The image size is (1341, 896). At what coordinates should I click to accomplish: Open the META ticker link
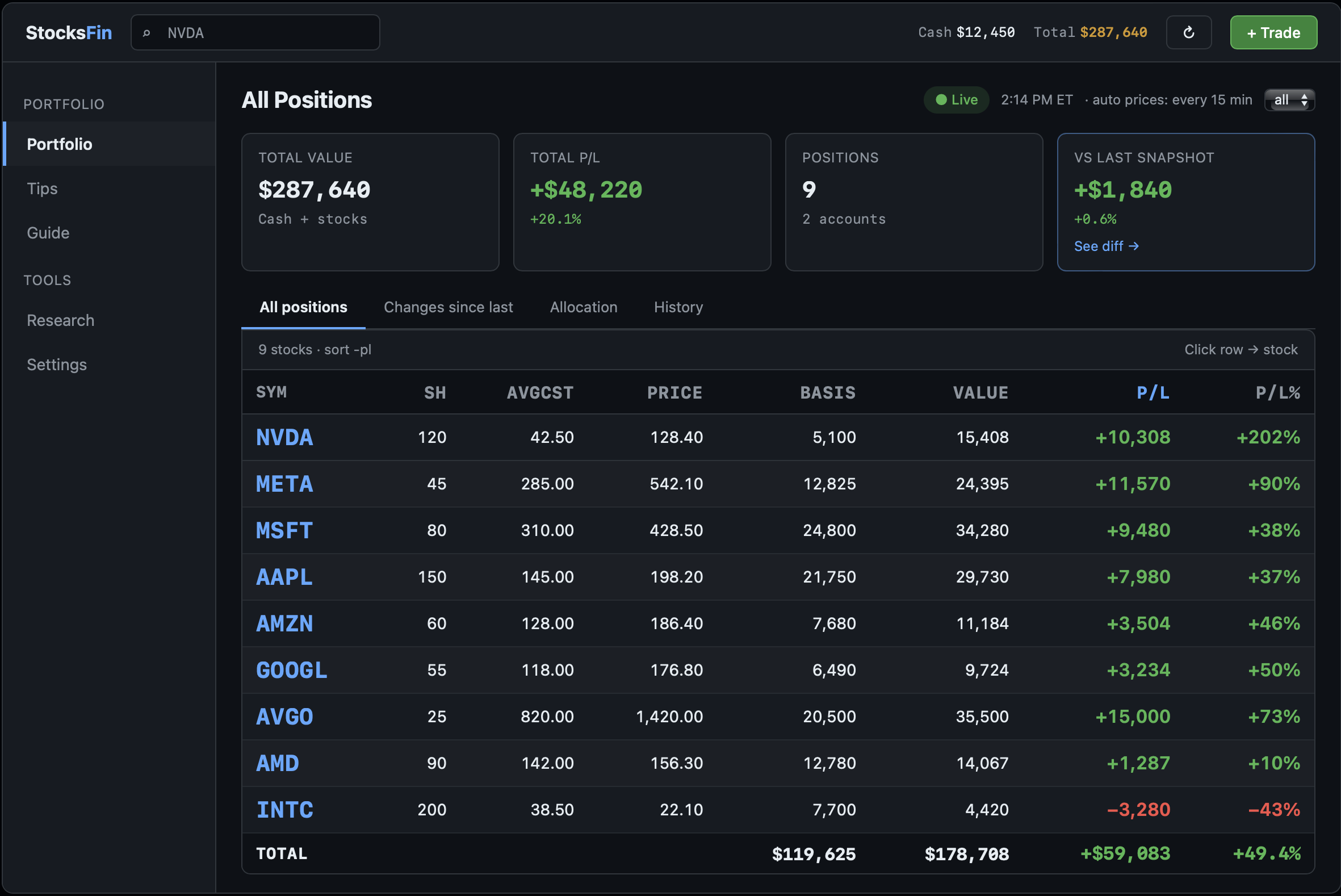pos(284,484)
